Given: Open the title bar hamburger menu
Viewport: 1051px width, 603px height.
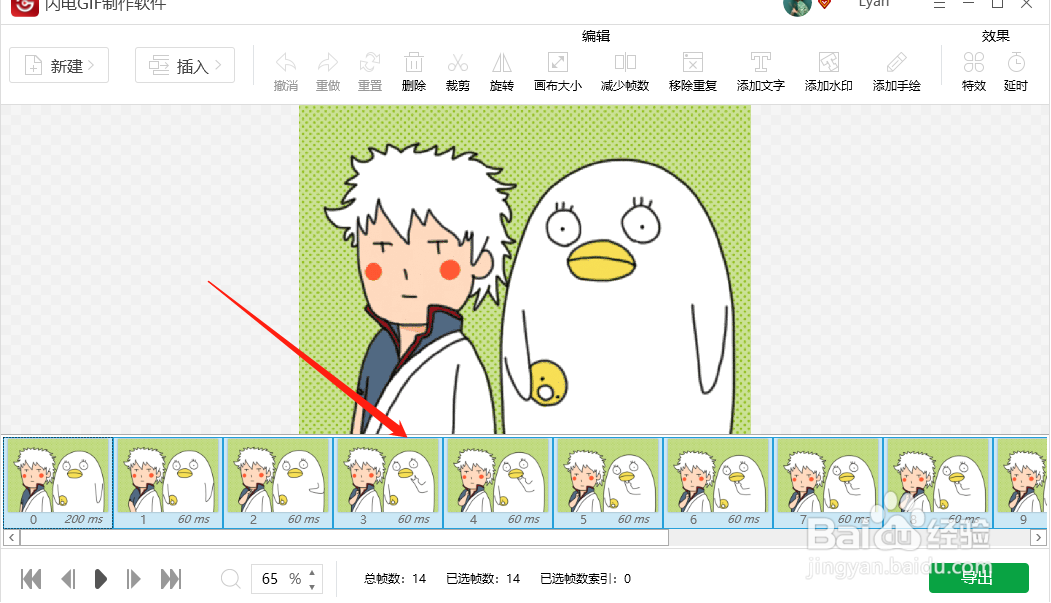Looking at the screenshot, I should pyautogui.click(x=940, y=4).
